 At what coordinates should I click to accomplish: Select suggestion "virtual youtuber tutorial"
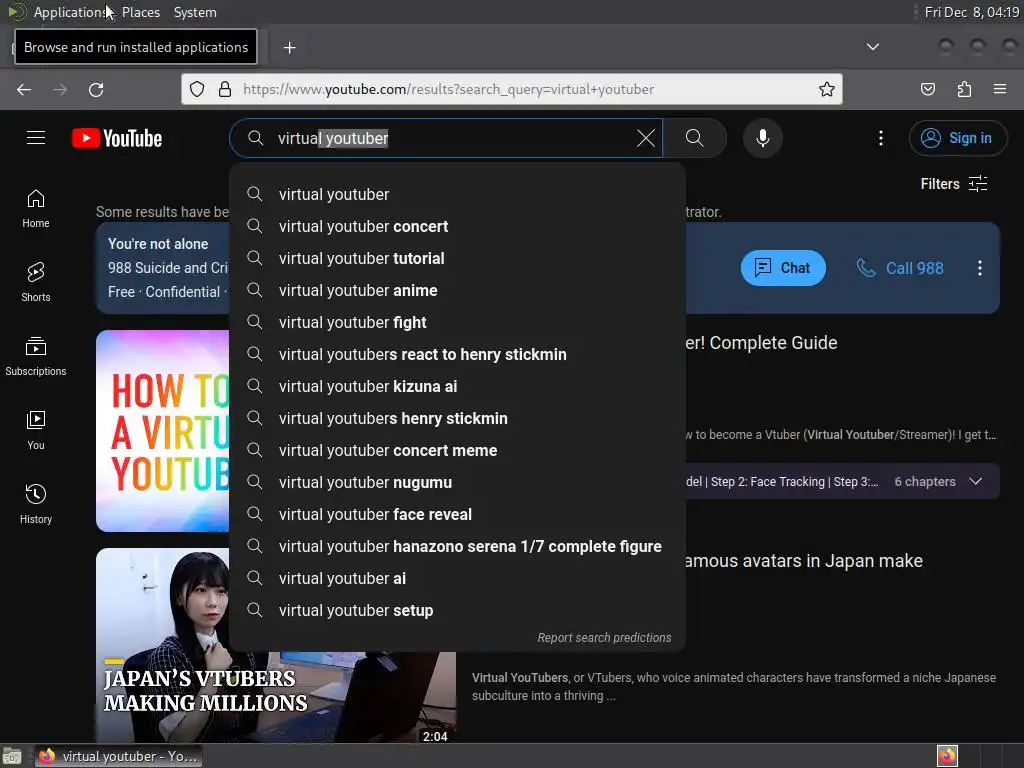(457, 259)
